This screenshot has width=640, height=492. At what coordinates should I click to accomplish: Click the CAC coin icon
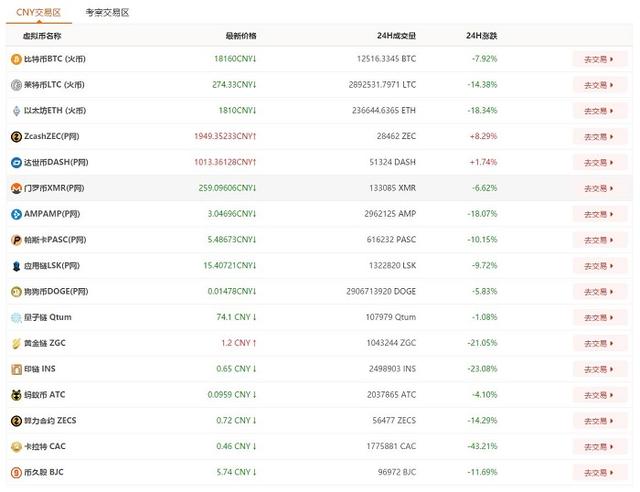(x=16, y=447)
